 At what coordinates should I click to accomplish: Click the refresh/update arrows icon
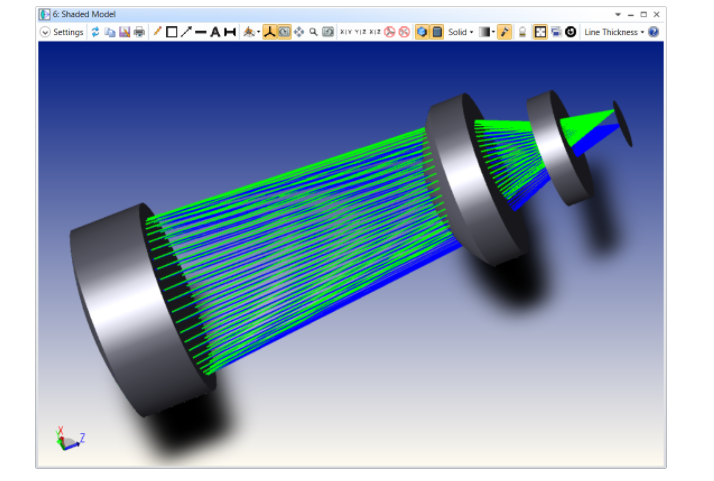(95, 32)
